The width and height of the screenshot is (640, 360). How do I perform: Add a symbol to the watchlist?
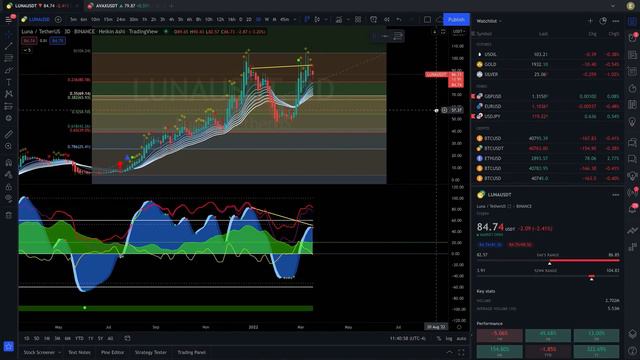tap(590, 21)
